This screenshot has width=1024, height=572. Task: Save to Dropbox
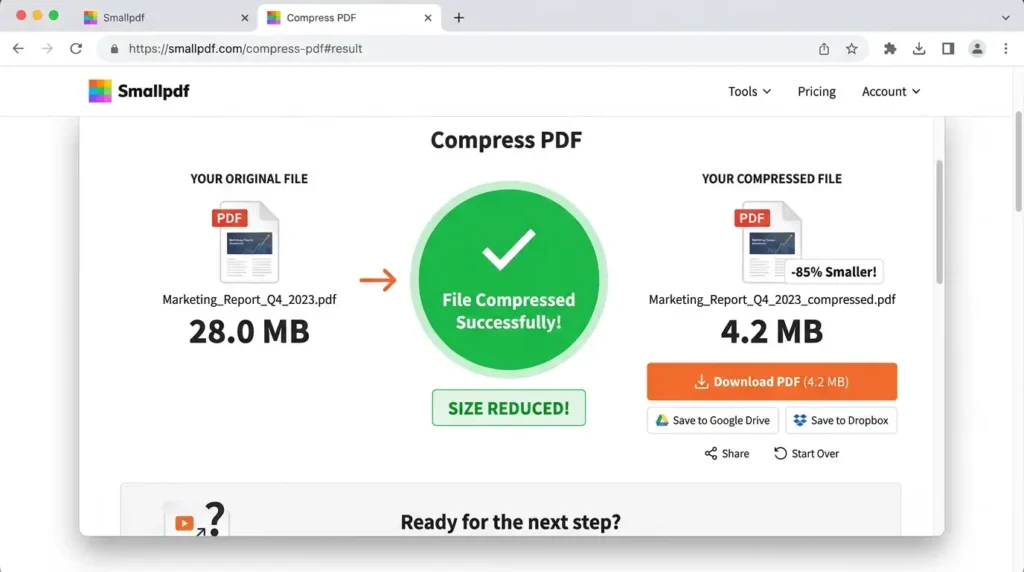pos(841,421)
